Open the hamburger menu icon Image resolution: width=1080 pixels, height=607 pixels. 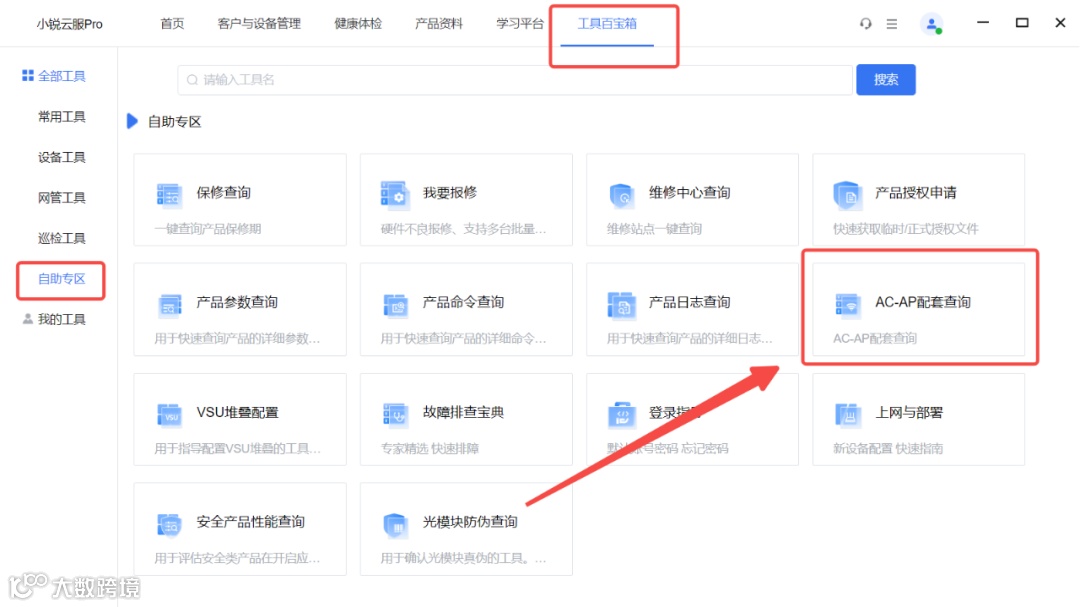892,24
